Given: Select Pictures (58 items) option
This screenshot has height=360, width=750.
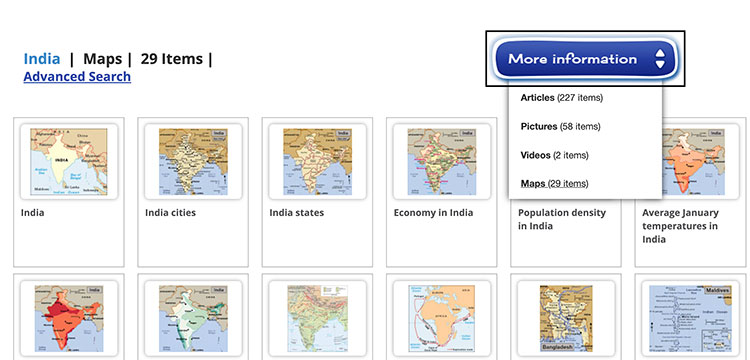Looking at the screenshot, I should pos(560,127).
